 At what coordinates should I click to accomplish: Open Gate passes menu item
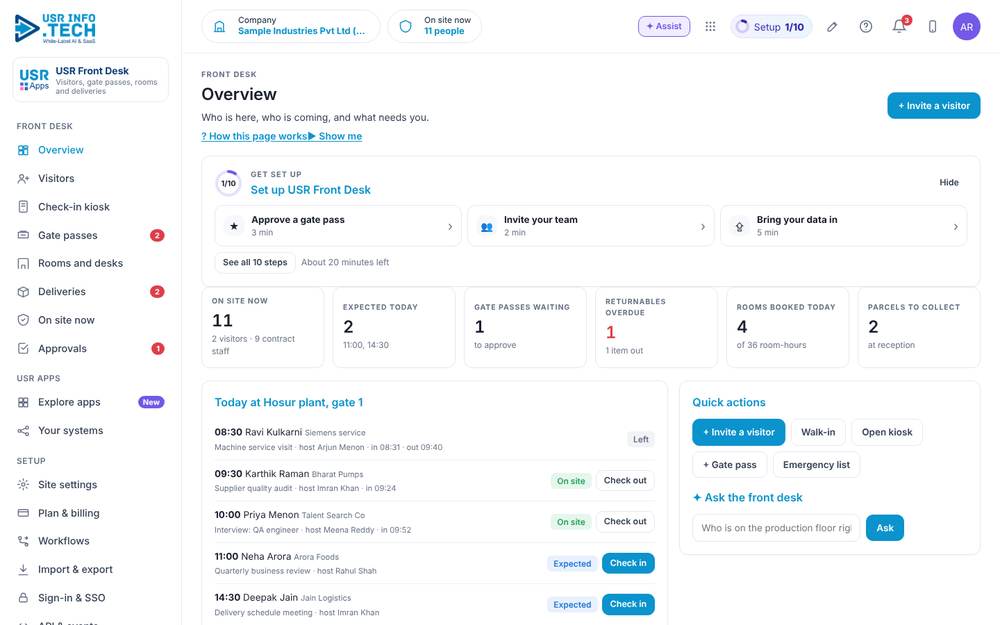(91, 235)
